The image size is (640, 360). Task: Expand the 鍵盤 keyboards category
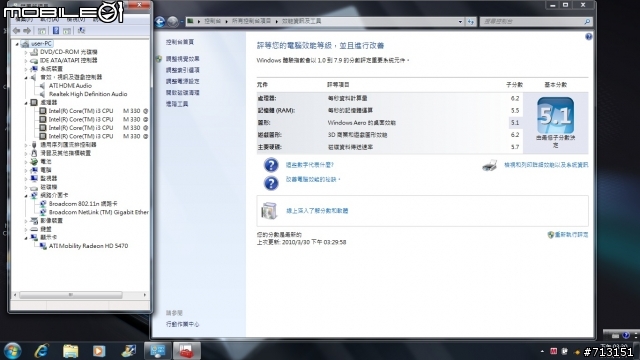tap(26, 229)
